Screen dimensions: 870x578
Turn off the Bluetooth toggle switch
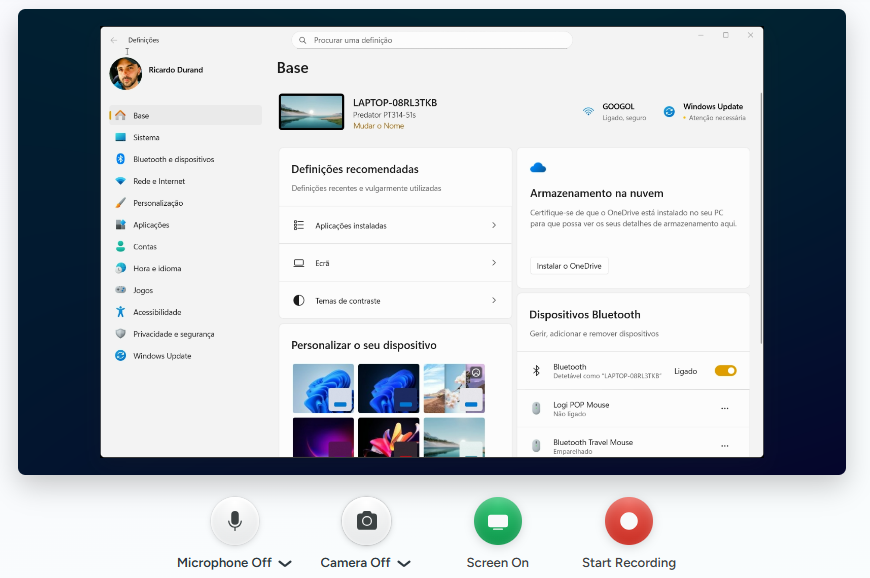[x=725, y=371]
